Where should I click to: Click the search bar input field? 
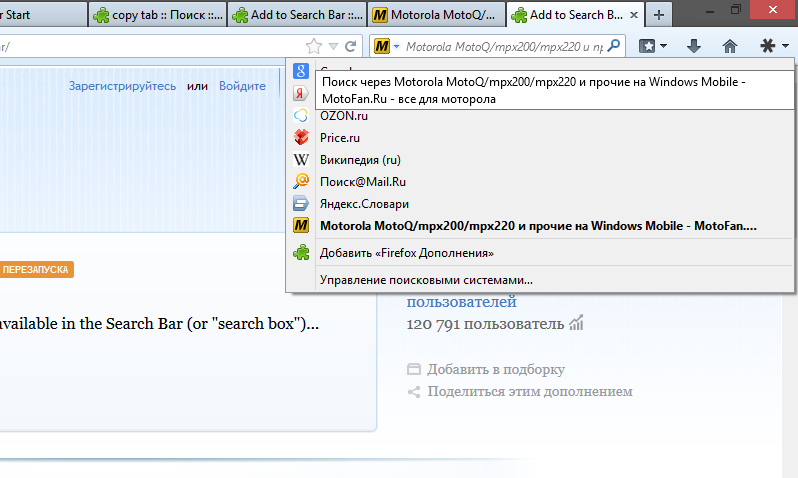[504, 47]
